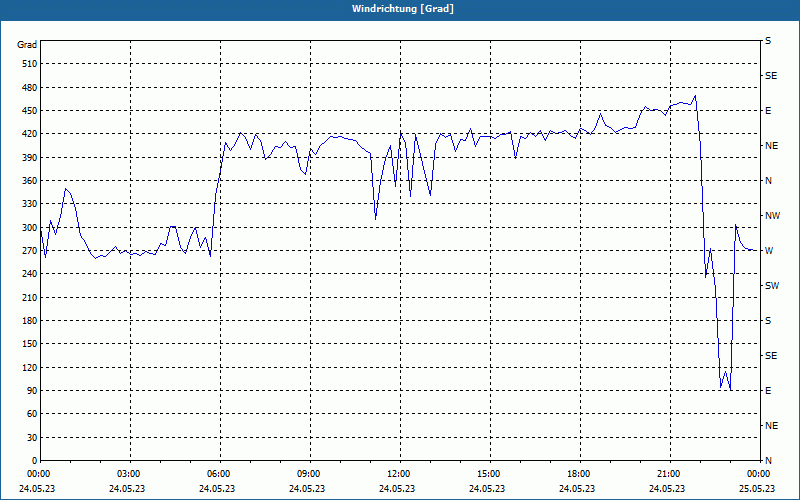800x500 pixels.
Task: Click the 360 y-axis value
Action: [30, 181]
